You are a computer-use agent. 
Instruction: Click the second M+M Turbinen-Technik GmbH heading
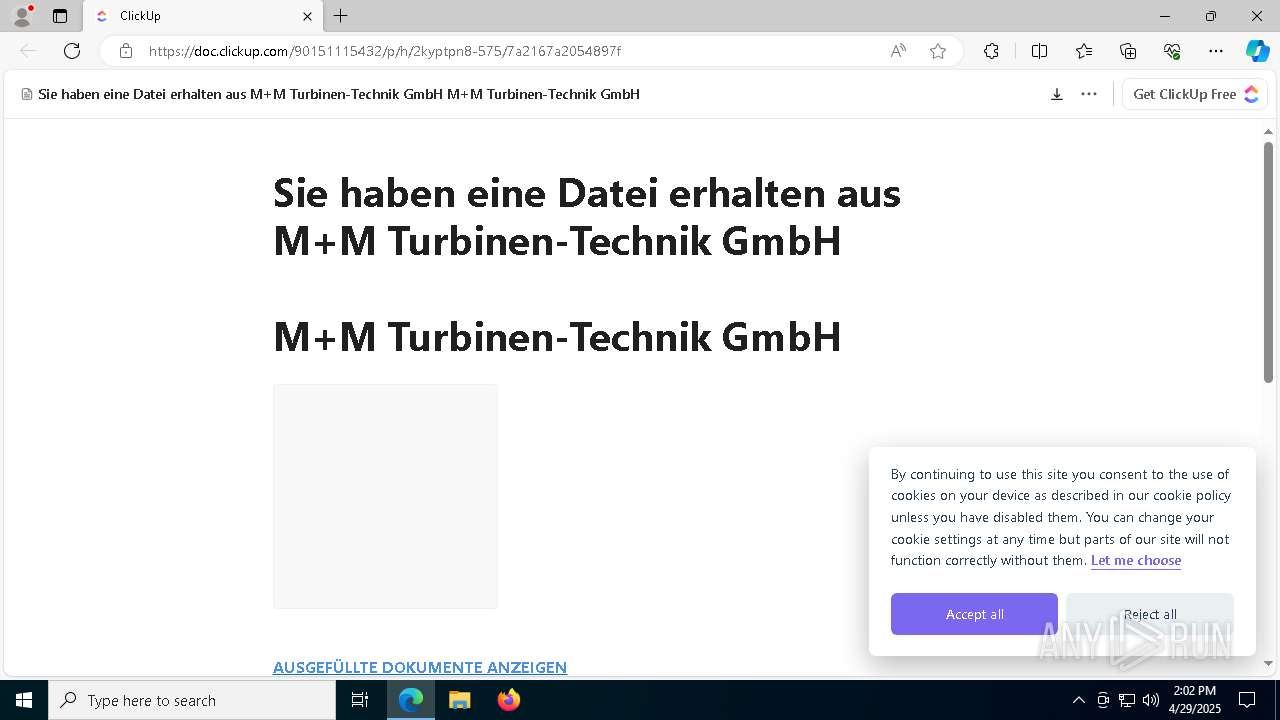[x=557, y=337]
